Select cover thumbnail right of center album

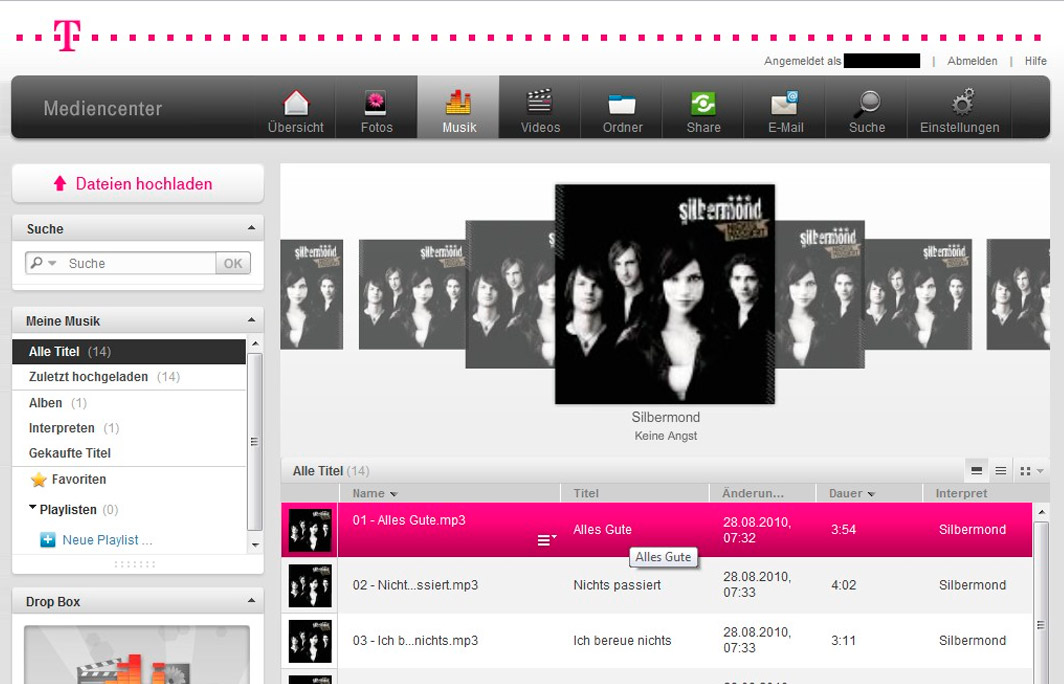[x=820, y=294]
